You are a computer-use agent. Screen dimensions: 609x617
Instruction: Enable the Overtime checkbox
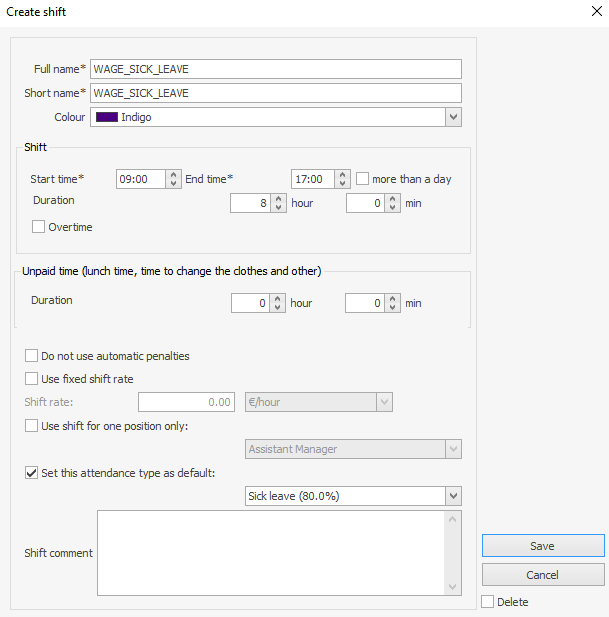[39, 227]
